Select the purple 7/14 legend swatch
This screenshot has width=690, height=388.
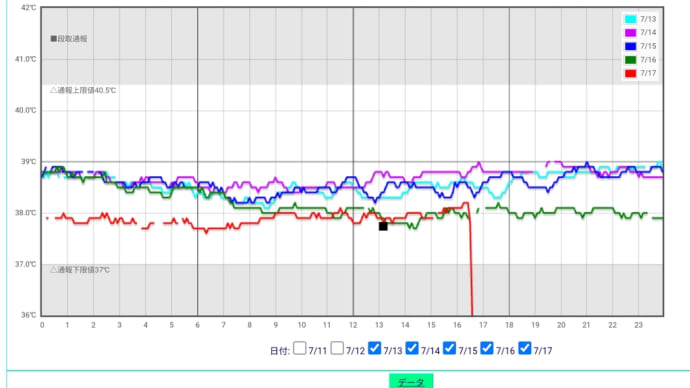click(631, 33)
